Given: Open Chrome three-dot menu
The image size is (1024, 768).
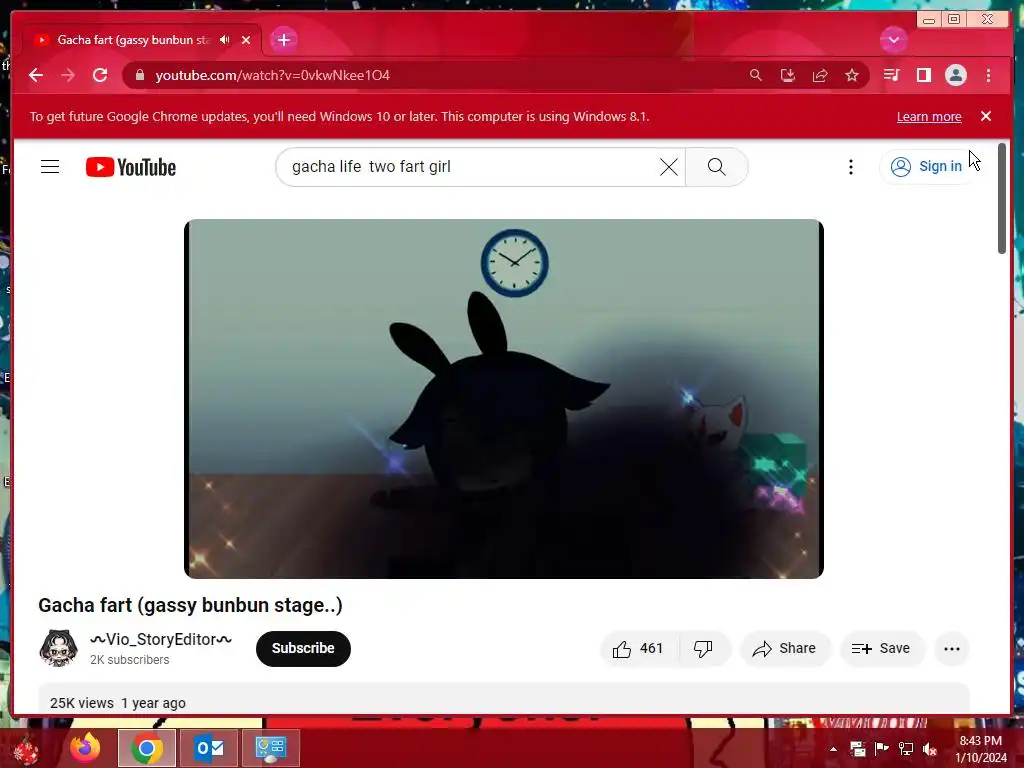Looking at the screenshot, I should (x=988, y=75).
